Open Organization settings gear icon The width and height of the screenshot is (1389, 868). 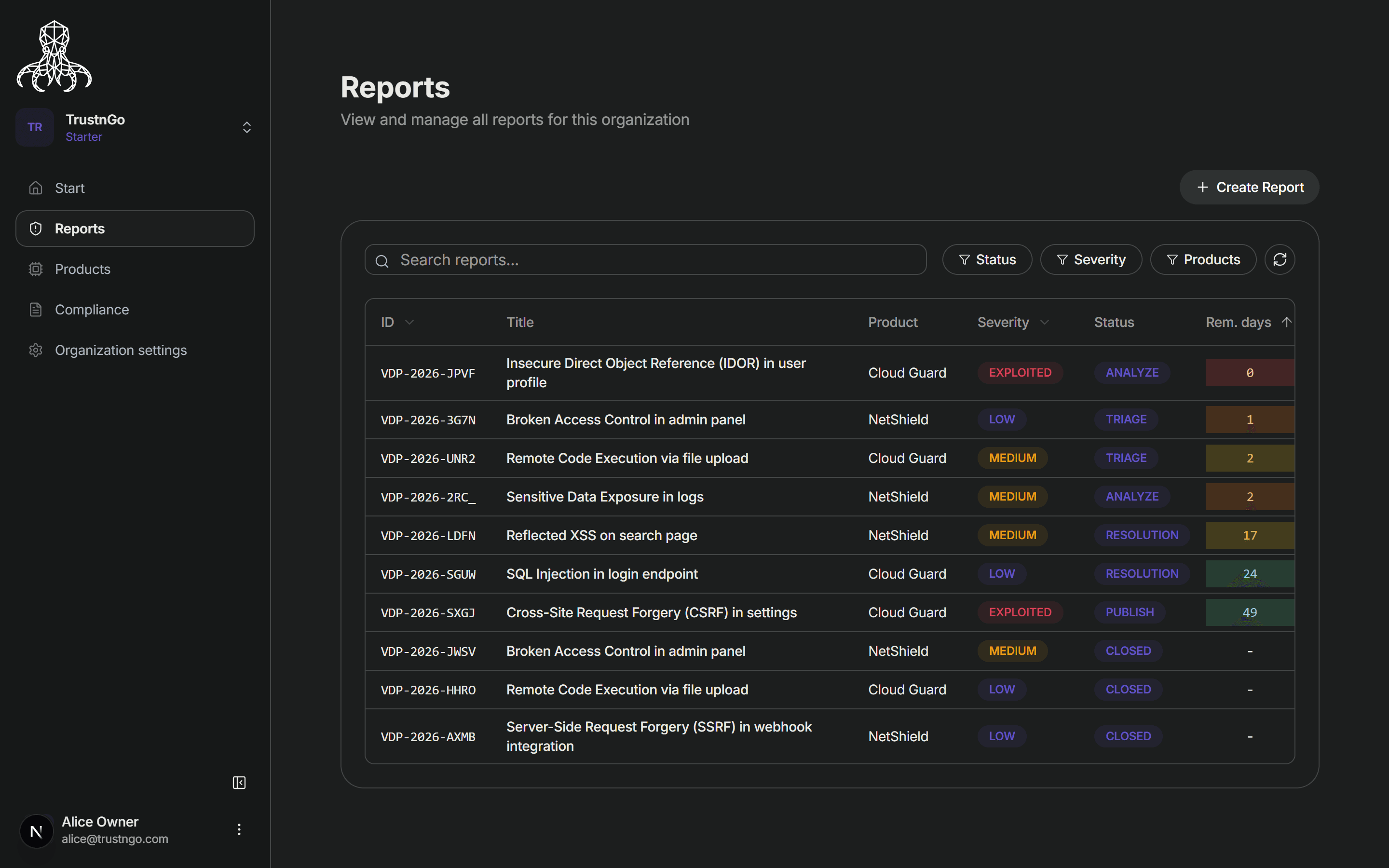click(36, 350)
